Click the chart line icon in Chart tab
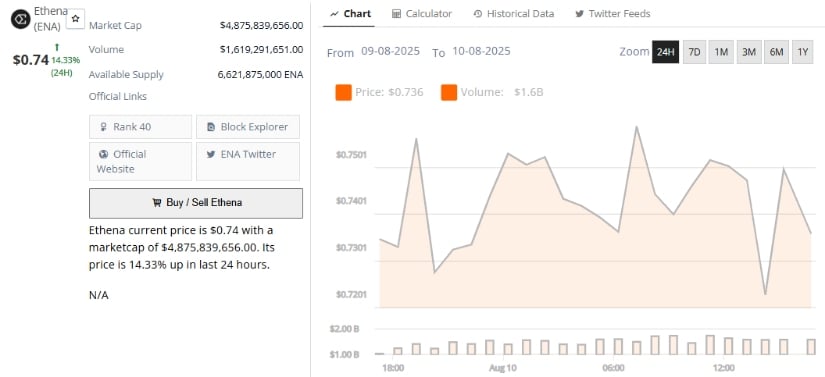 tap(334, 14)
